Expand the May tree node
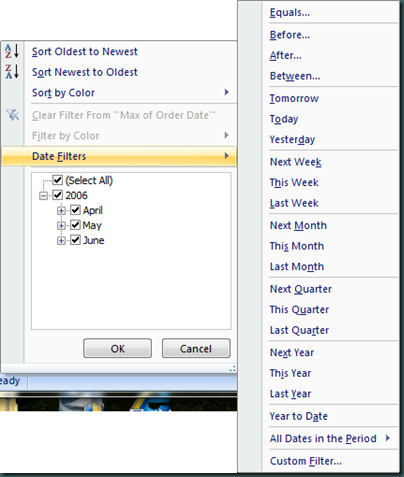The width and height of the screenshot is (404, 477). [x=61, y=225]
